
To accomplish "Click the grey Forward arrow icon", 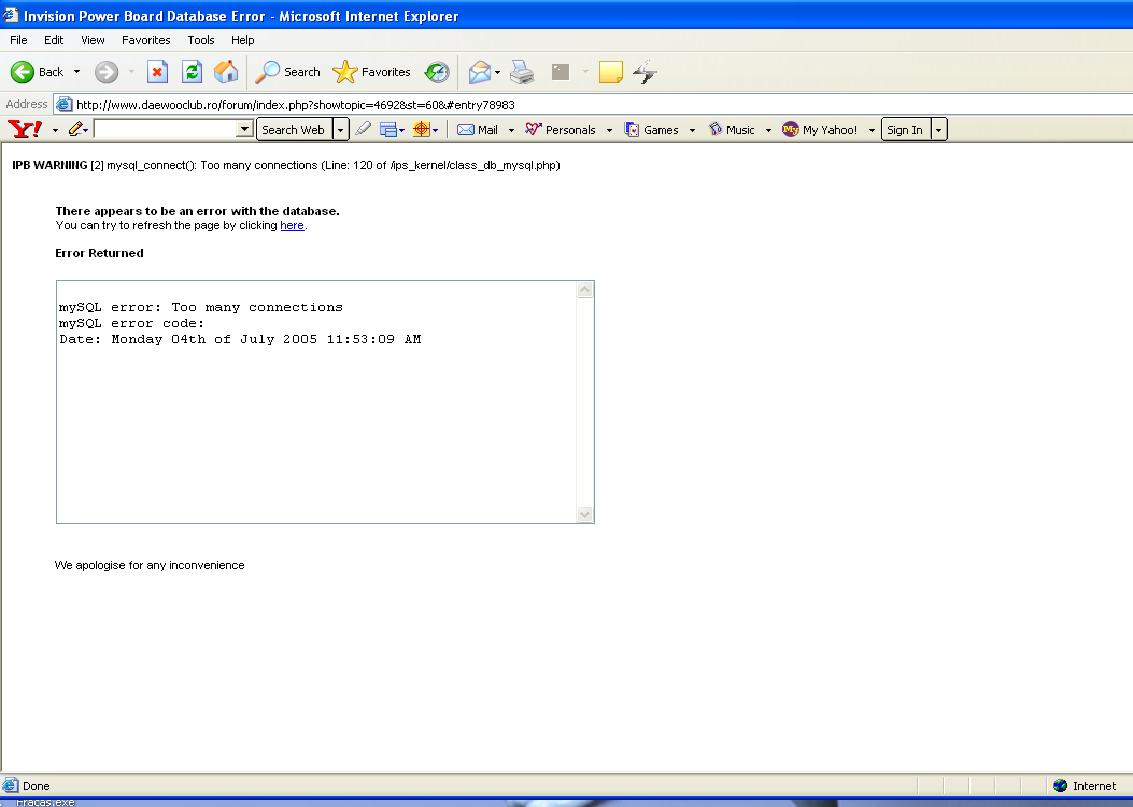I will pyautogui.click(x=106, y=72).
